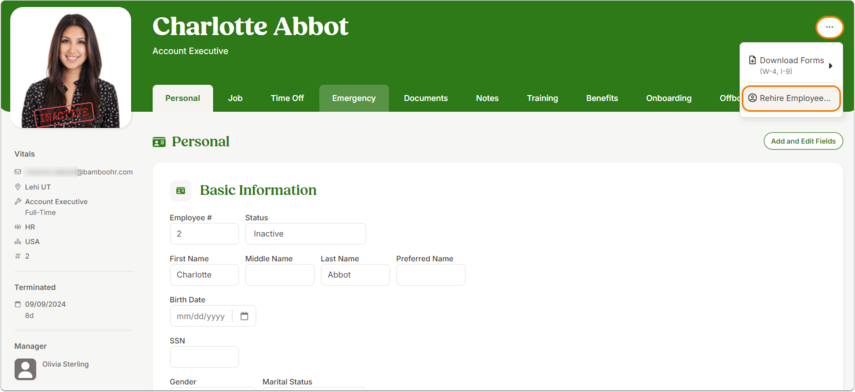The image size is (855, 392).
Task: Open the Notes tab
Action: pyautogui.click(x=487, y=98)
